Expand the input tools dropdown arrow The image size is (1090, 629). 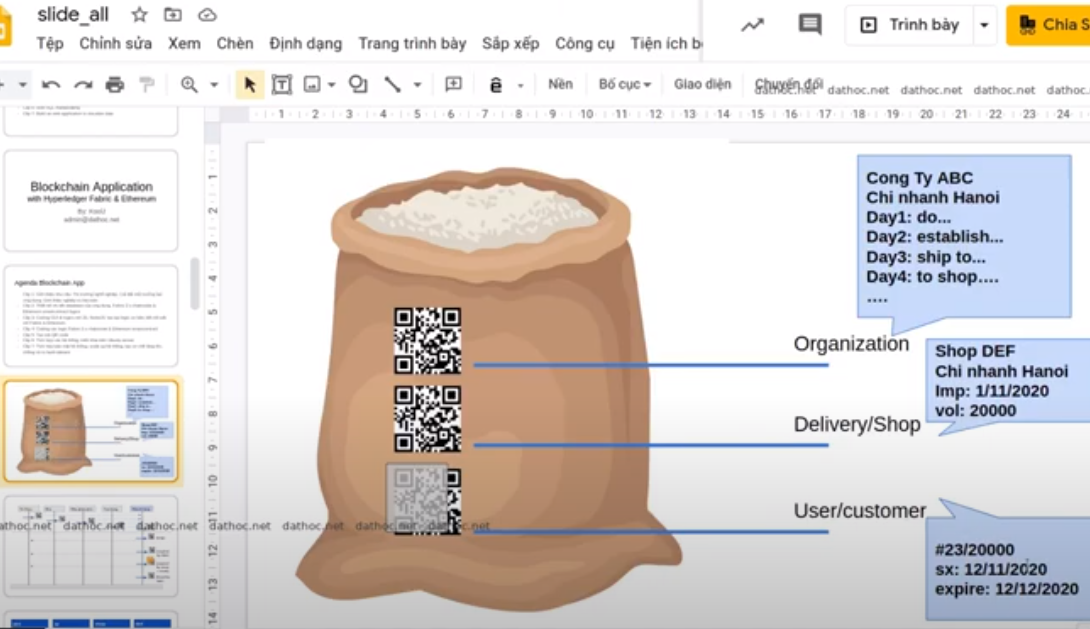520,85
